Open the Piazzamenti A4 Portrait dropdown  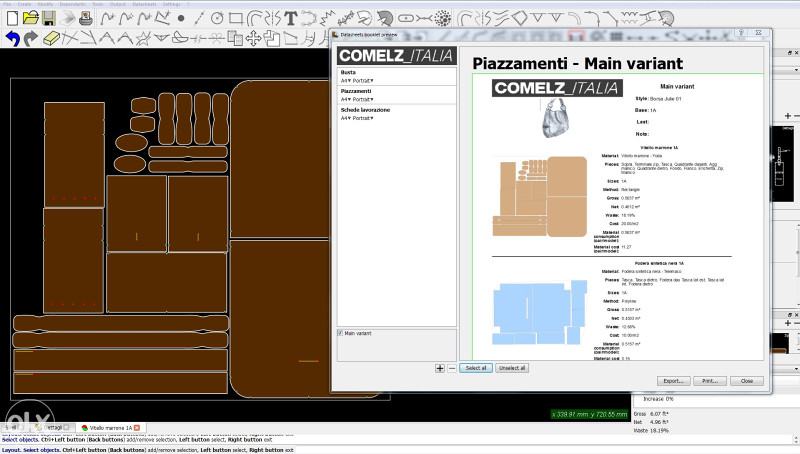(x=357, y=99)
